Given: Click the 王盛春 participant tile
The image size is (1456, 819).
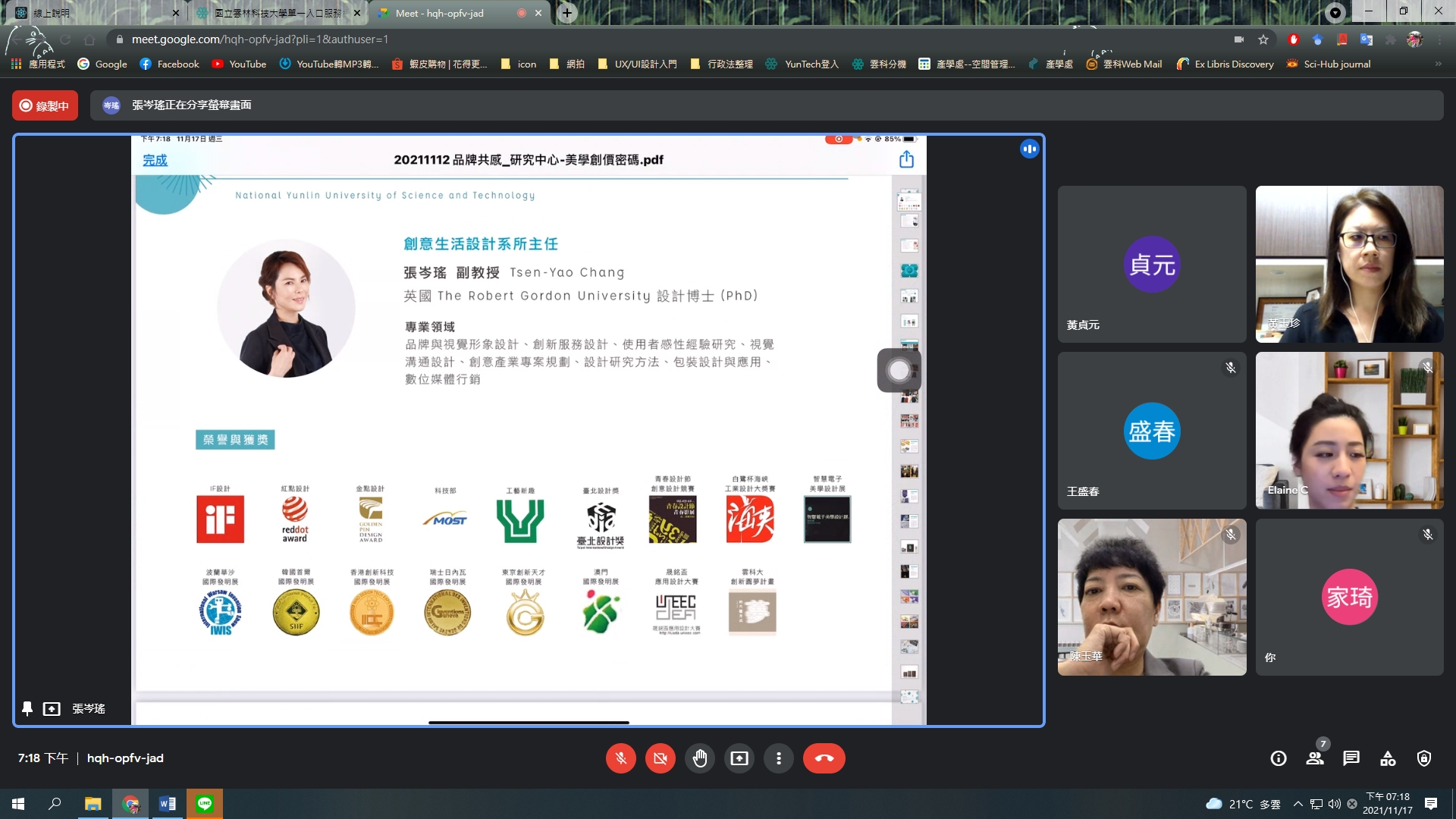Looking at the screenshot, I should pyautogui.click(x=1151, y=431).
